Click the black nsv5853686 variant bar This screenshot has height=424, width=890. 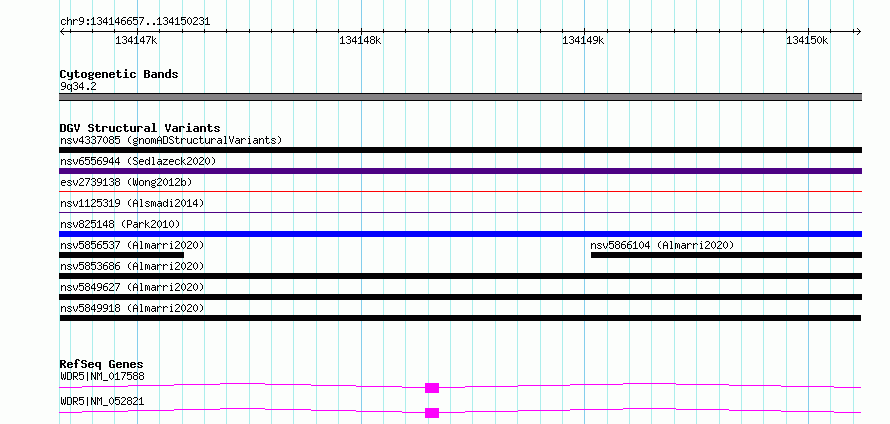460,276
